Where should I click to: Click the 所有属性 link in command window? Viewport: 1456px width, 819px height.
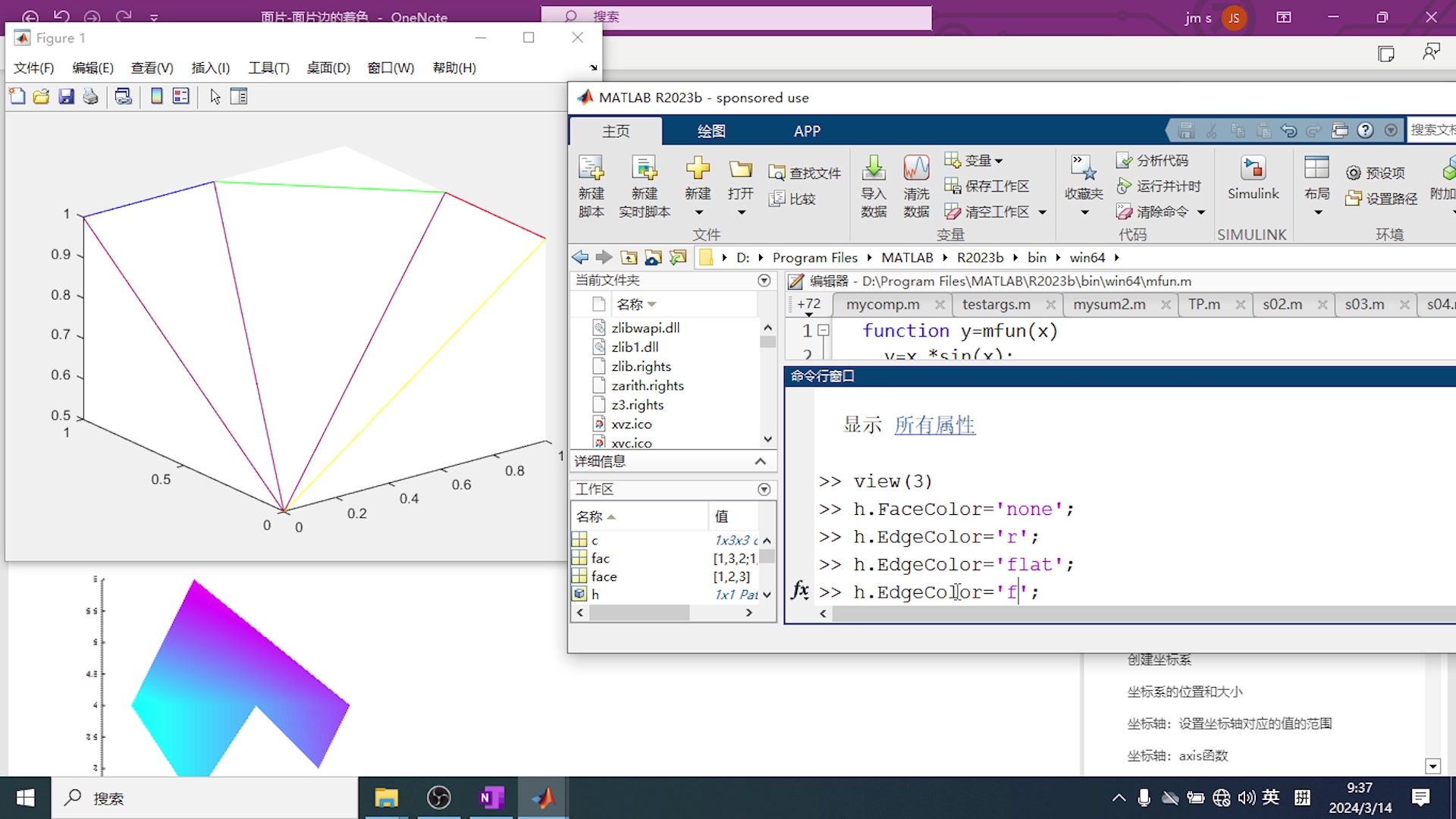click(x=934, y=425)
